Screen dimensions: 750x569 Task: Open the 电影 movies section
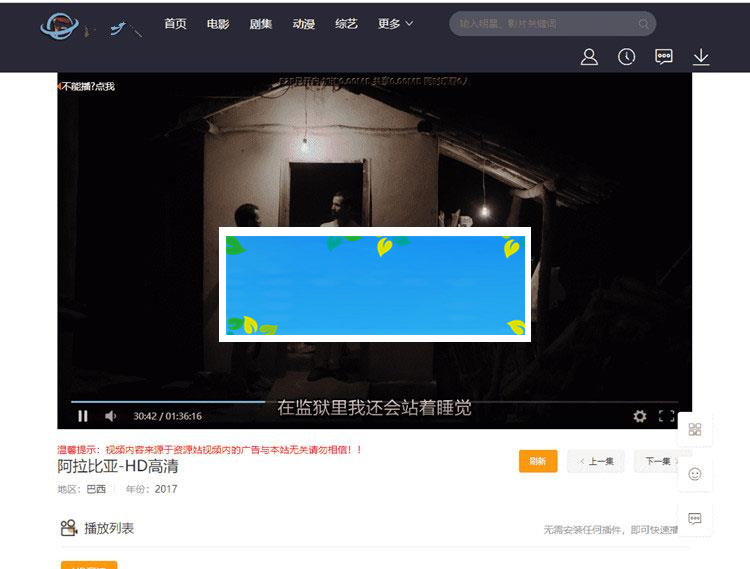218,24
